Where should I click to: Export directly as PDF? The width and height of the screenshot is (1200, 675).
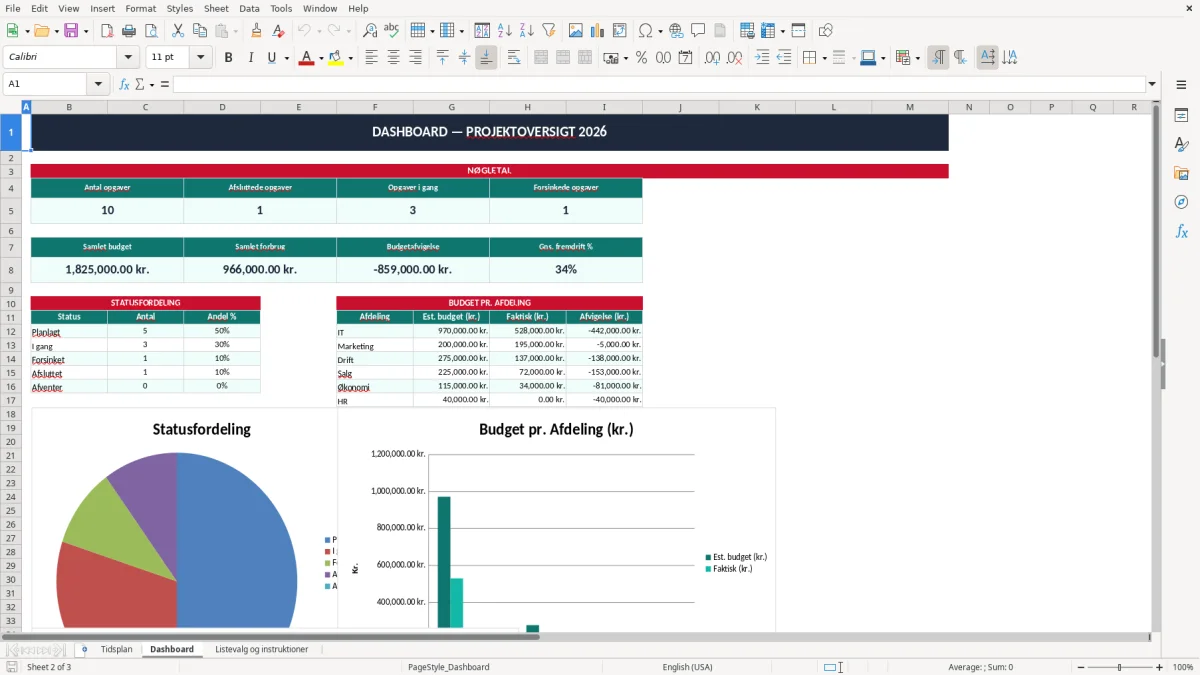click(107, 31)
